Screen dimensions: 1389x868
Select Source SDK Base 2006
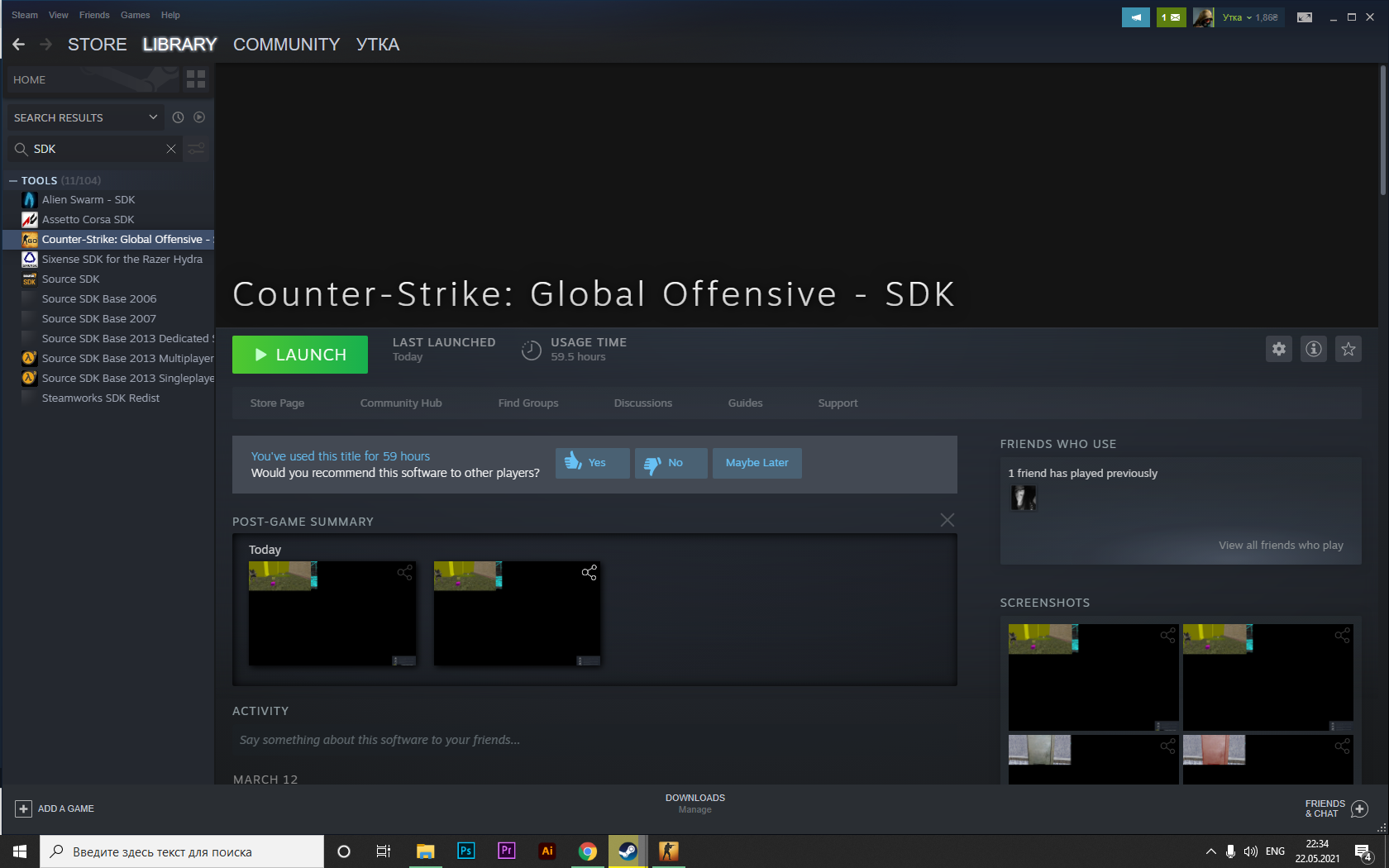tap(108, 299)
